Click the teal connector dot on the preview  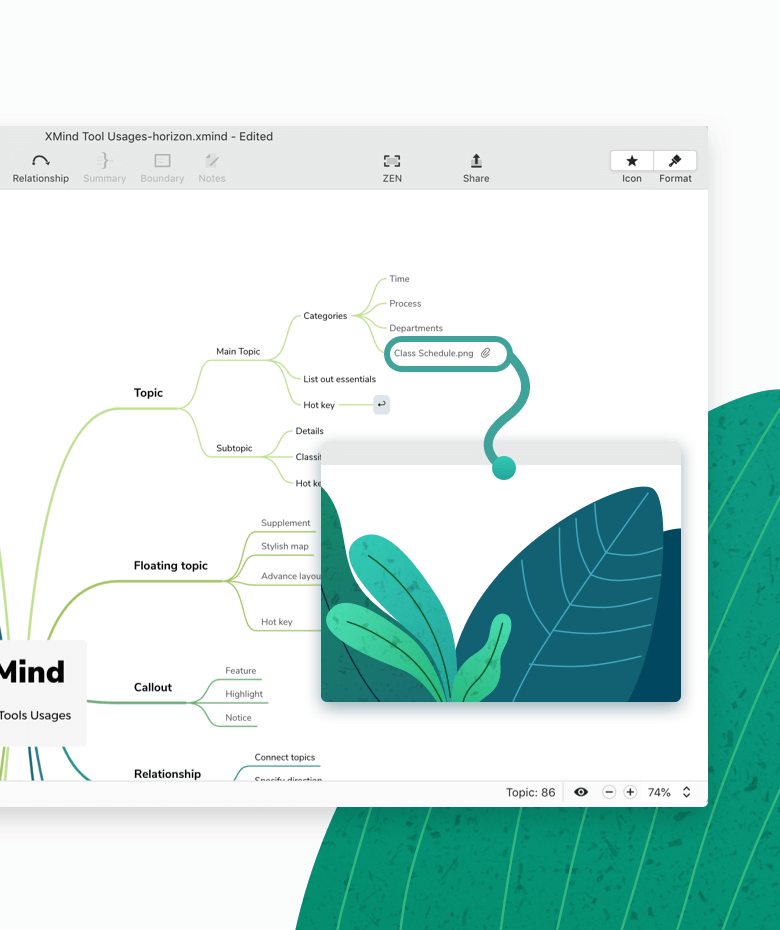pyautogui.click(x=504, y=468)
